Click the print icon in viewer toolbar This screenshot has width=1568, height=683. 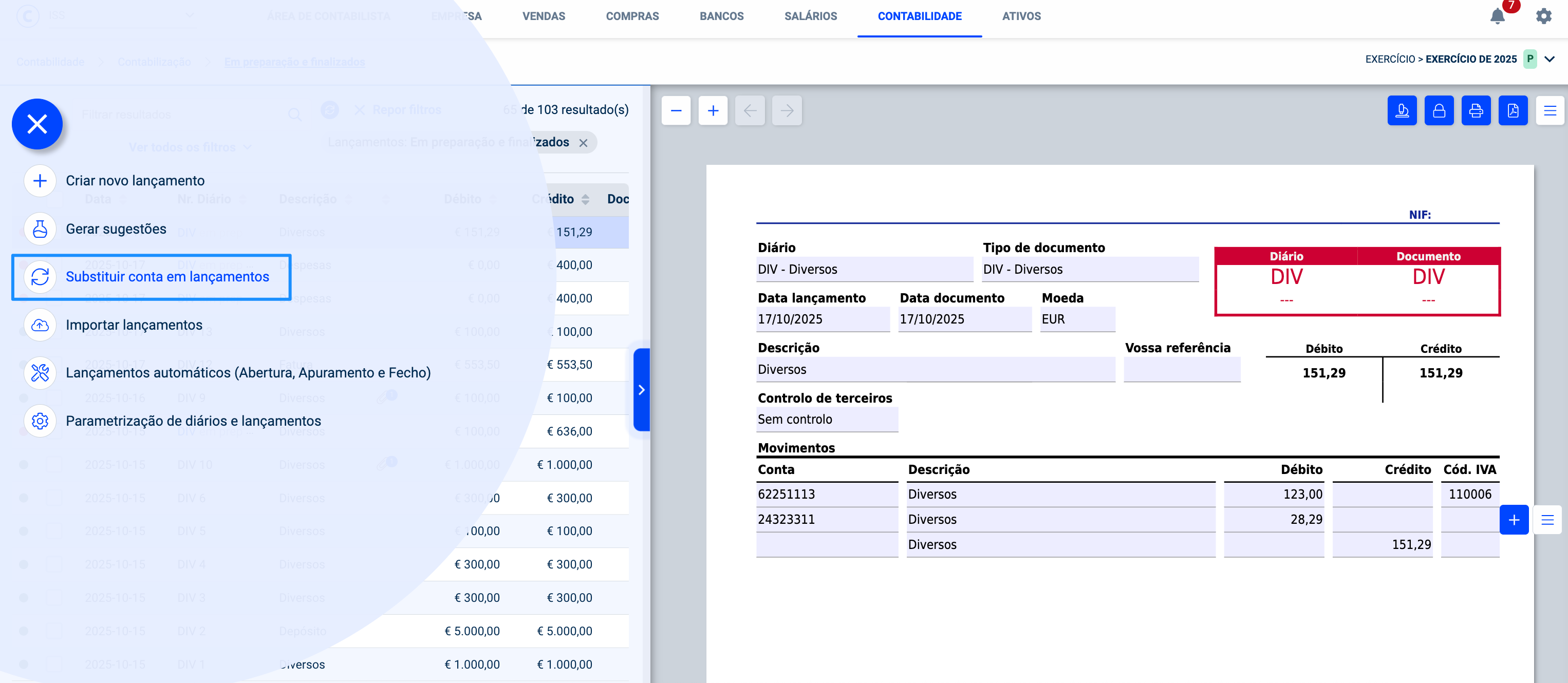[1476, 111]
